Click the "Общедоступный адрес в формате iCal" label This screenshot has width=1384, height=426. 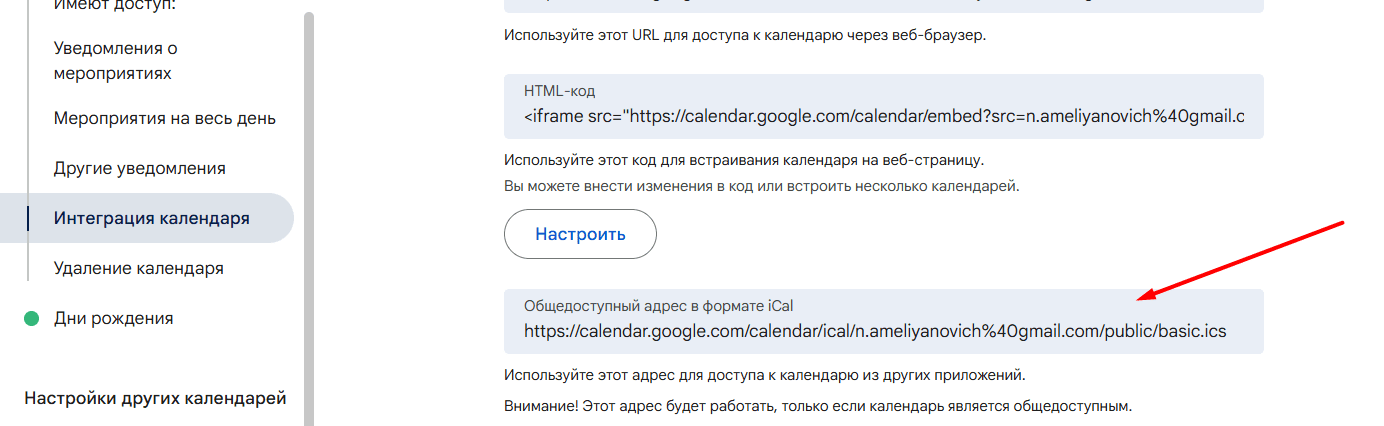coord(658,306)
